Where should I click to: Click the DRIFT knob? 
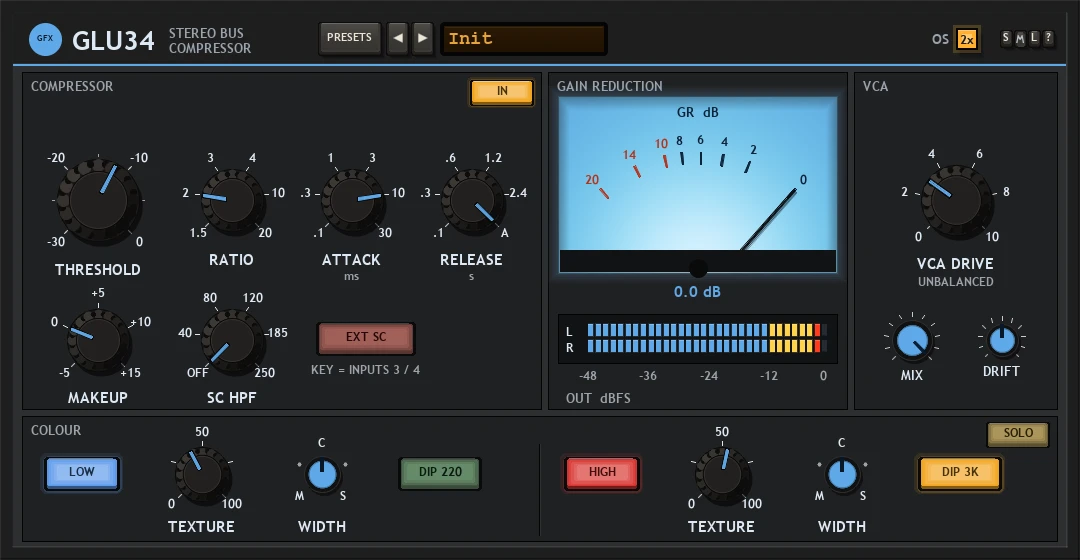pos(1002,340)
